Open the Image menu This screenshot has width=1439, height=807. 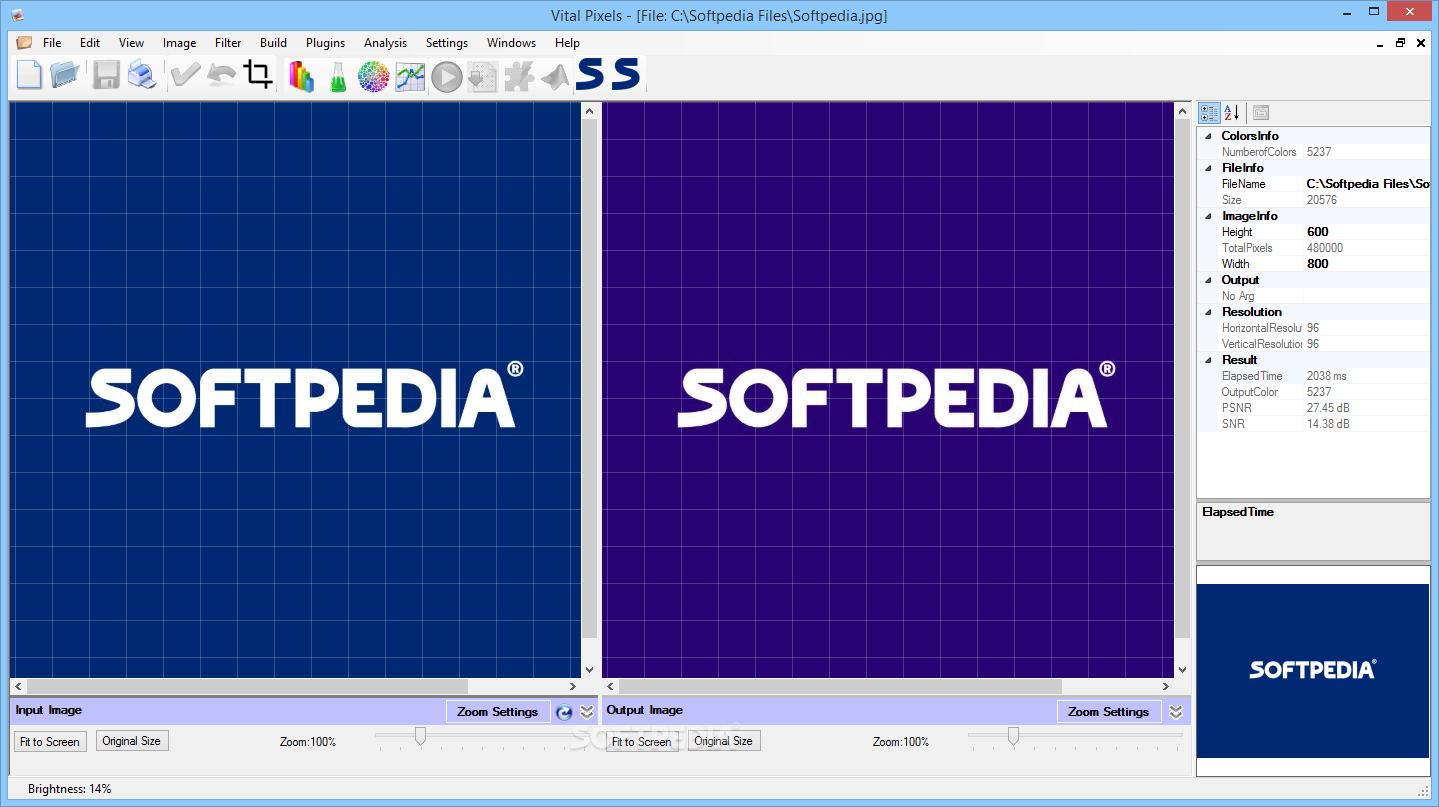[x=179, y=43]
